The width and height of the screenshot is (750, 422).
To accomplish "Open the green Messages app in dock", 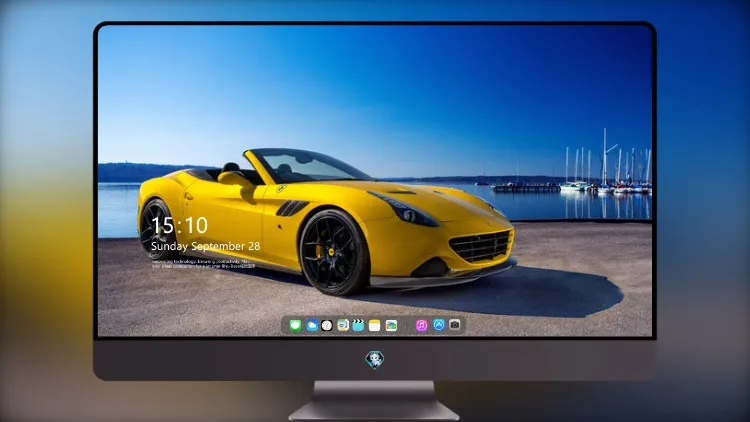I will click(x=295, y=326).
